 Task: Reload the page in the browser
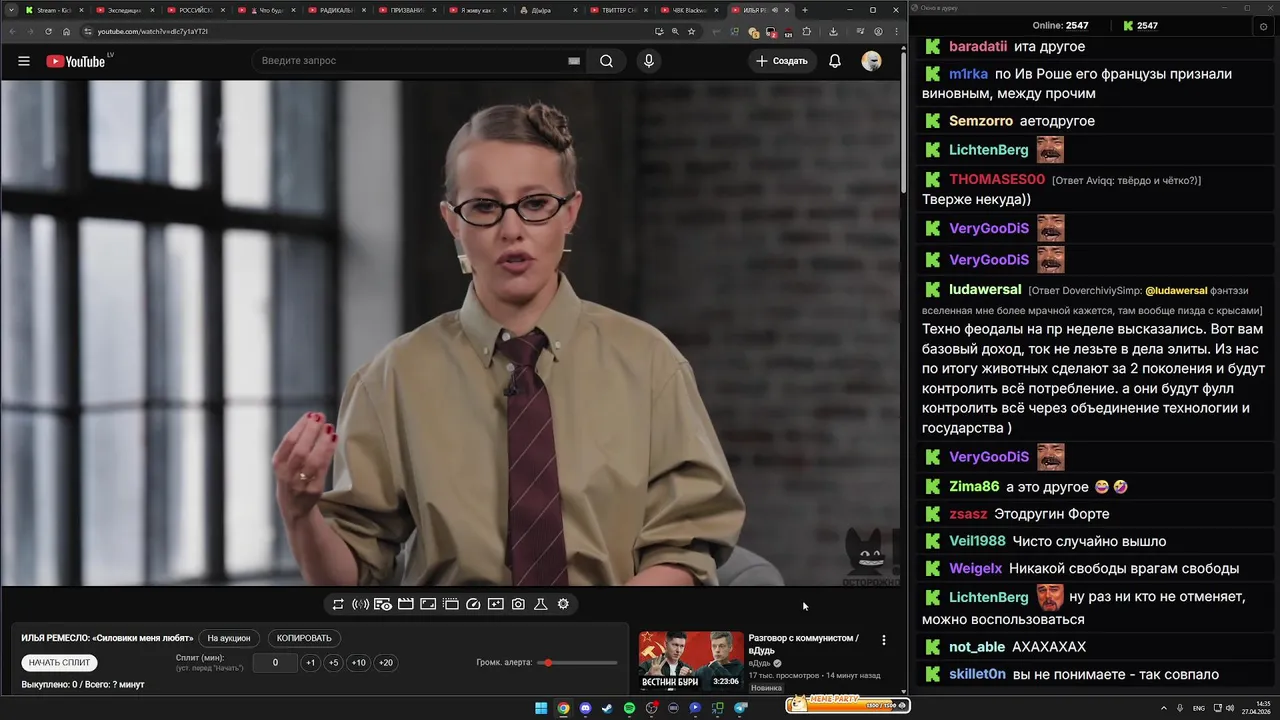pyautogui.click(x=48, y=31)
